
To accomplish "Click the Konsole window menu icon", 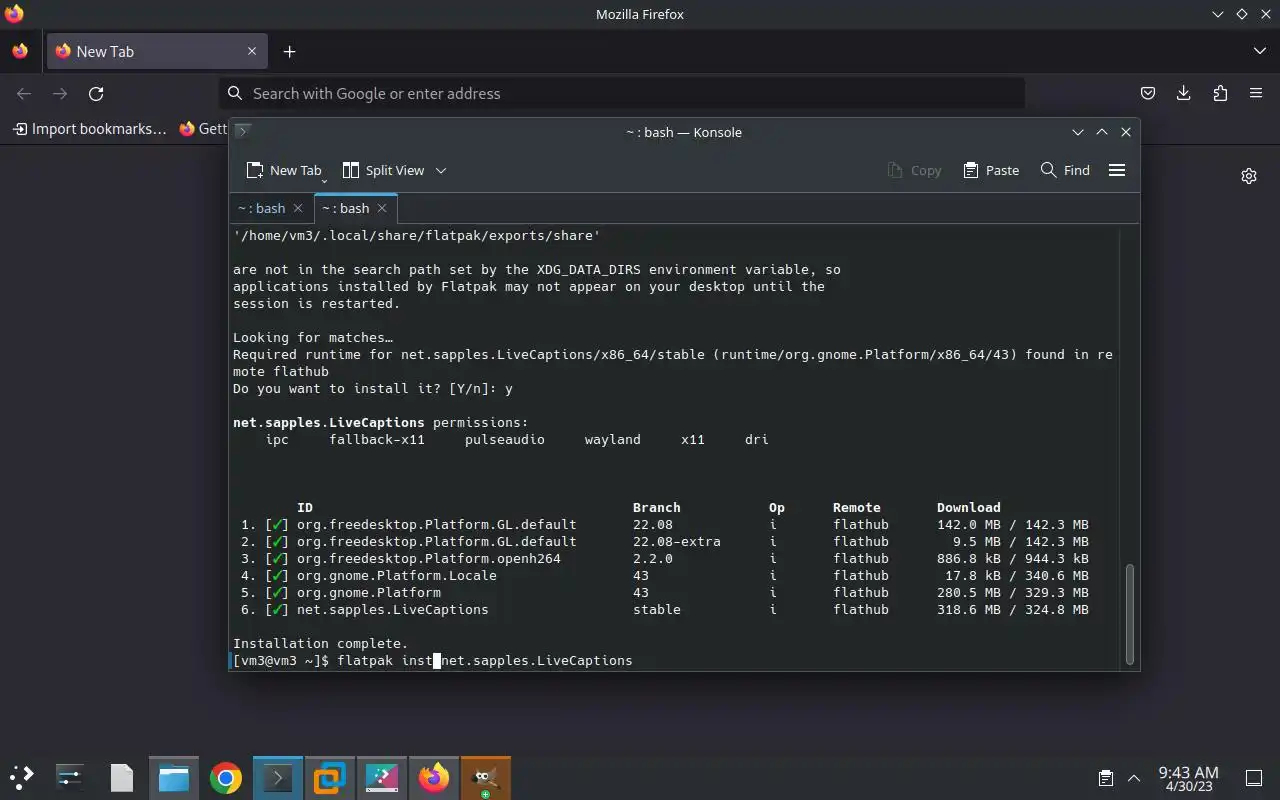I will (x=242, y=131).
